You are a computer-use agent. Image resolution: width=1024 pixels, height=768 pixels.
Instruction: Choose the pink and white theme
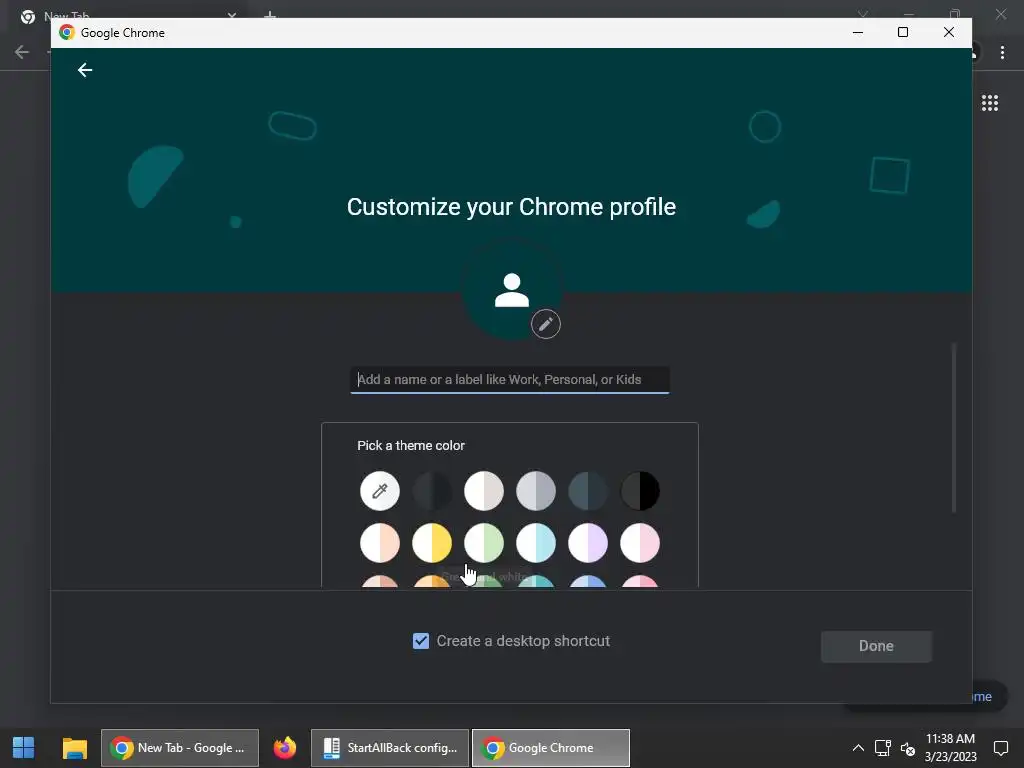pyautogui.click(x=640, y=543)
